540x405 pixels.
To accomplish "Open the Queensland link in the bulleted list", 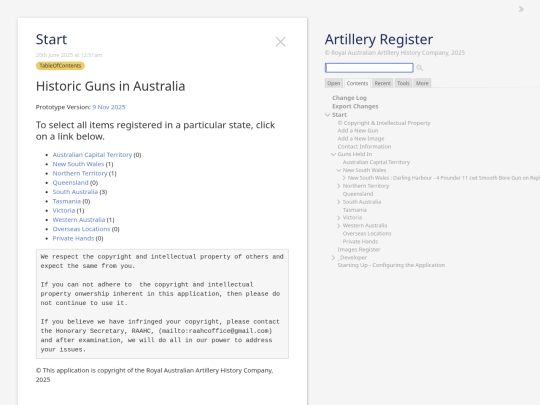I will tap(71, 183).
